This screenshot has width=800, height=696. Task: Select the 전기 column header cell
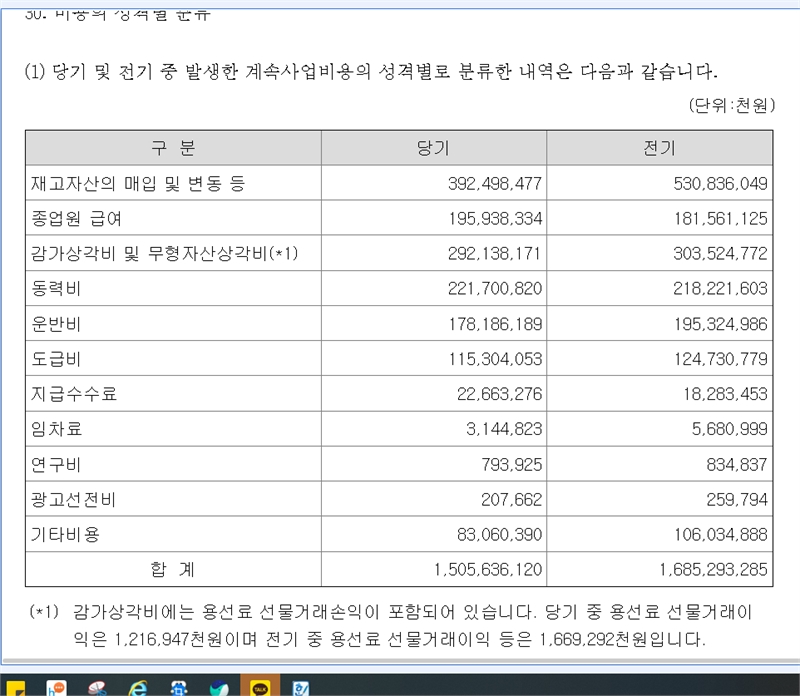click(660, 148)
